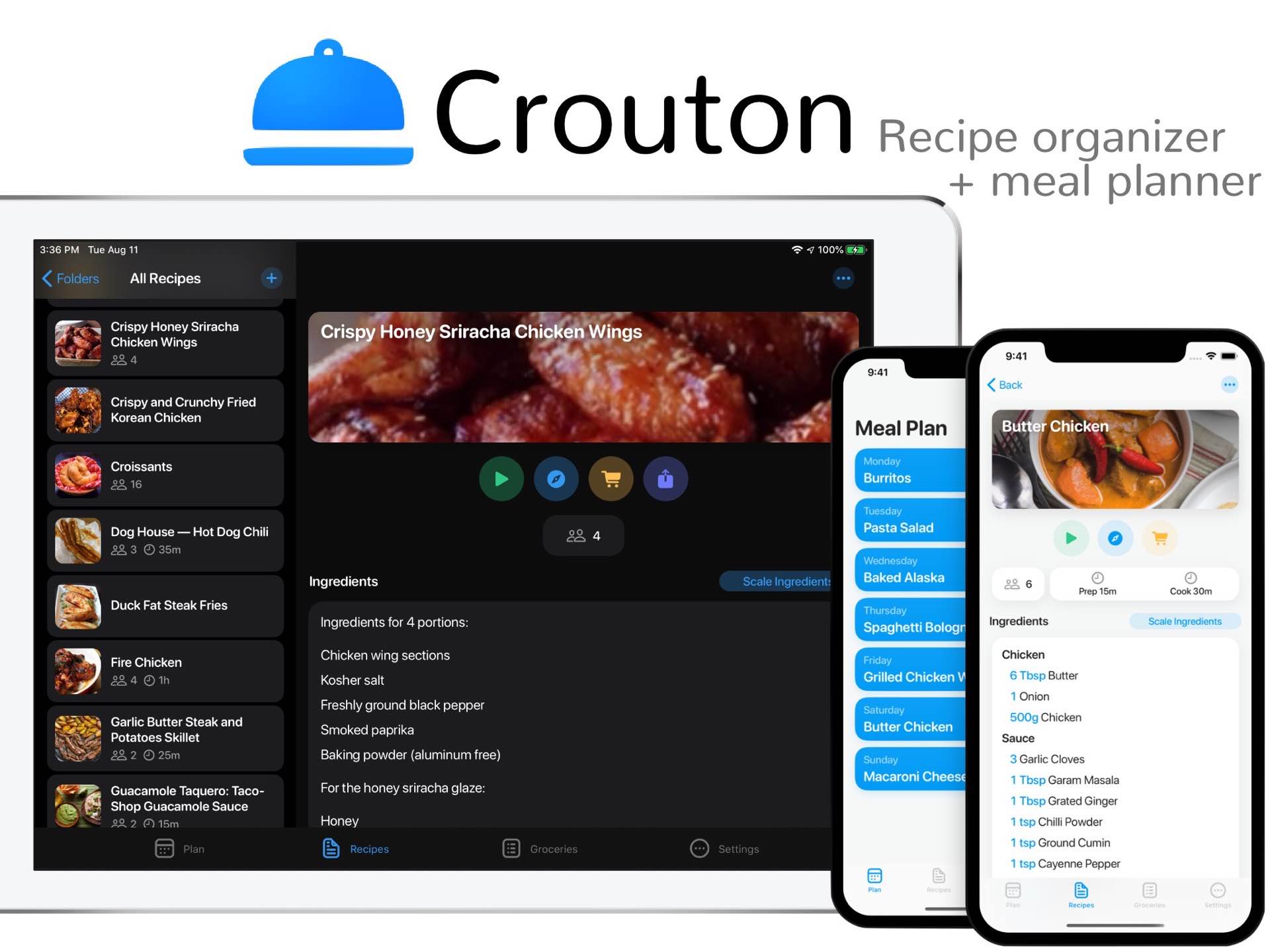
Task: Click the three-dot overflow menu icon
Action: 843,278
